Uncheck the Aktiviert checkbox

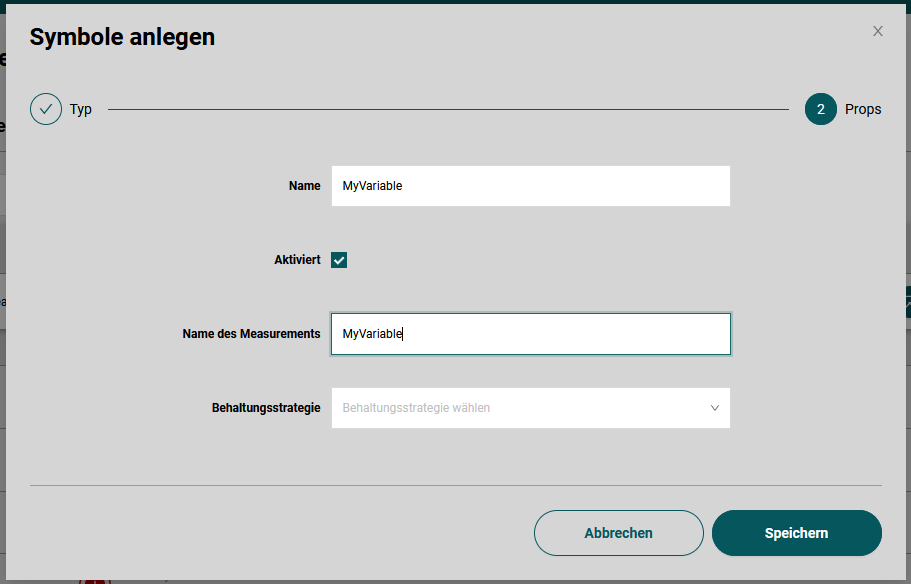[x=339, y=259]
